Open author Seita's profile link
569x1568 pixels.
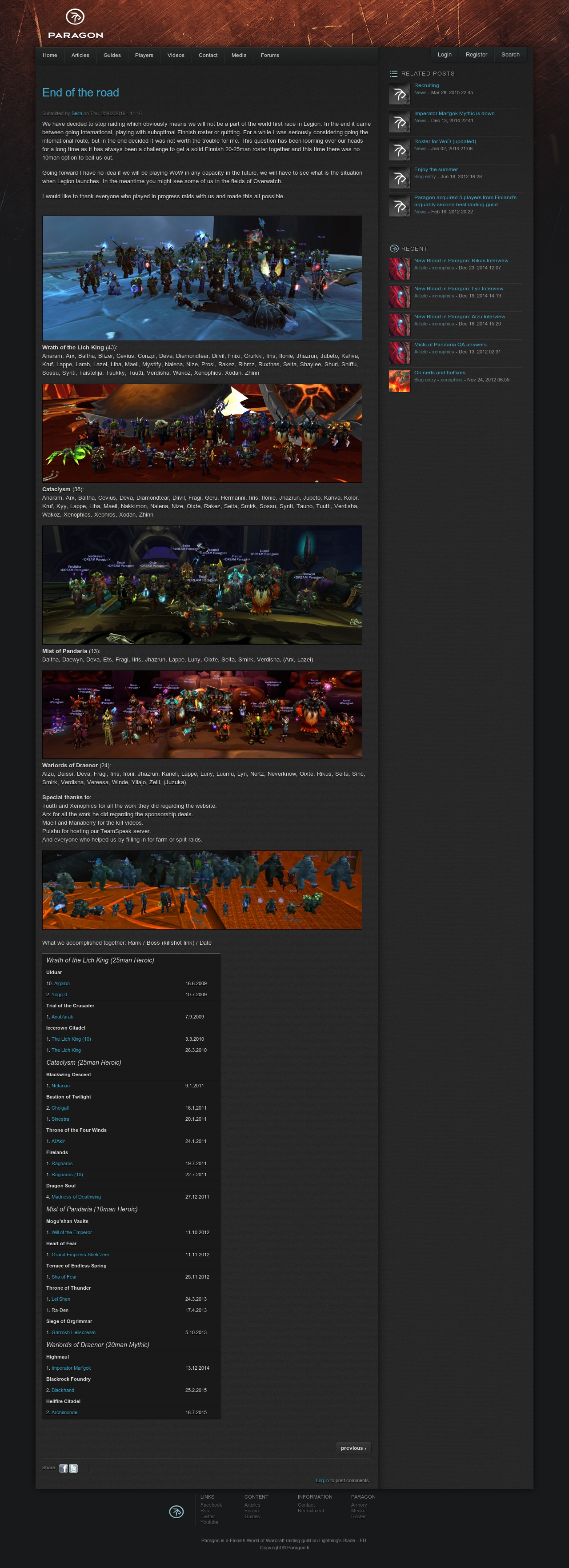click(76, 113)
